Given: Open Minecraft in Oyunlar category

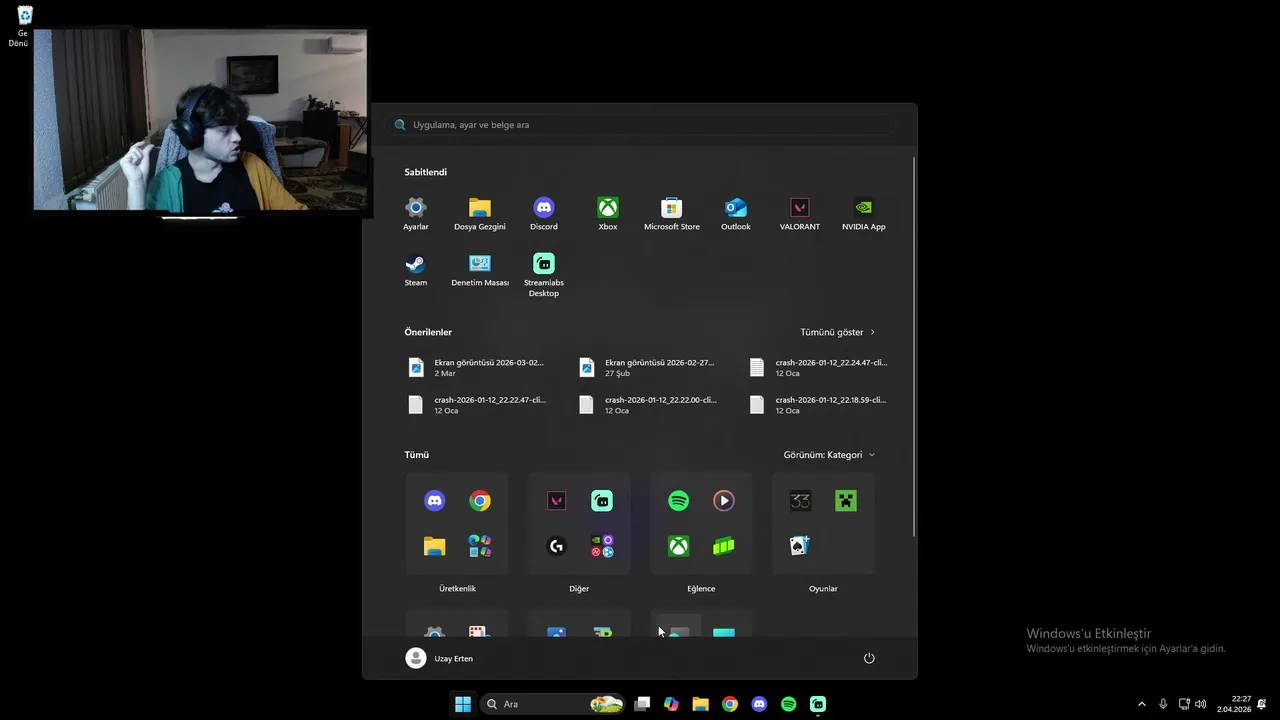Looking at the screenshot, I should point(846,501).
